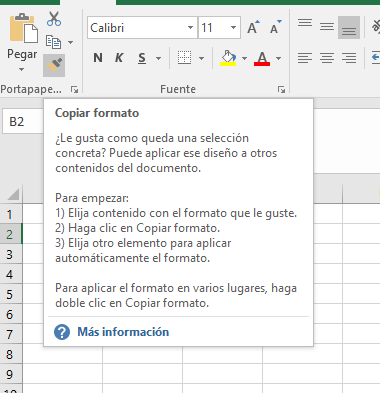Select row header 9
Image resolution: width=380 pixels, height=393 pixels.
(11, 374)
